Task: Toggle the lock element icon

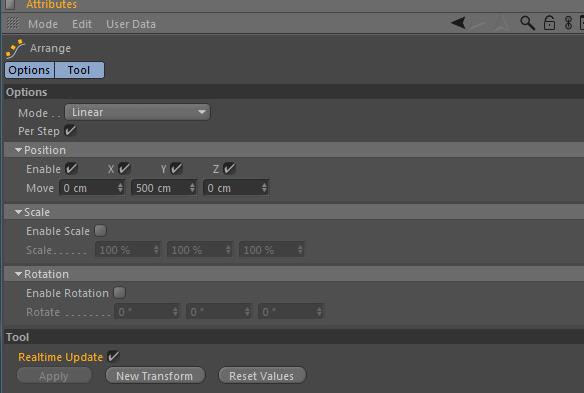Action: (x=549, y=23)
